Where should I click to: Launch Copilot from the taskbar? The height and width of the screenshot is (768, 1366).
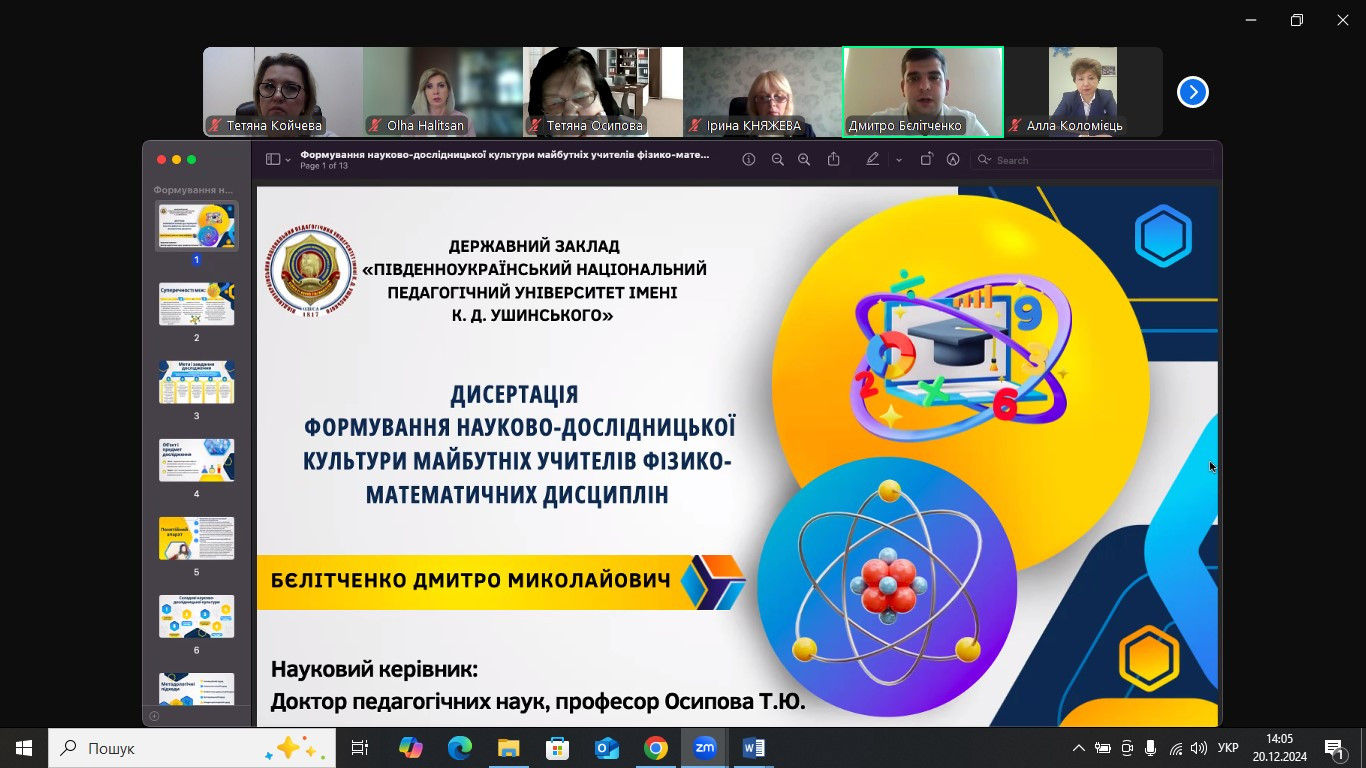click(410, 748)
